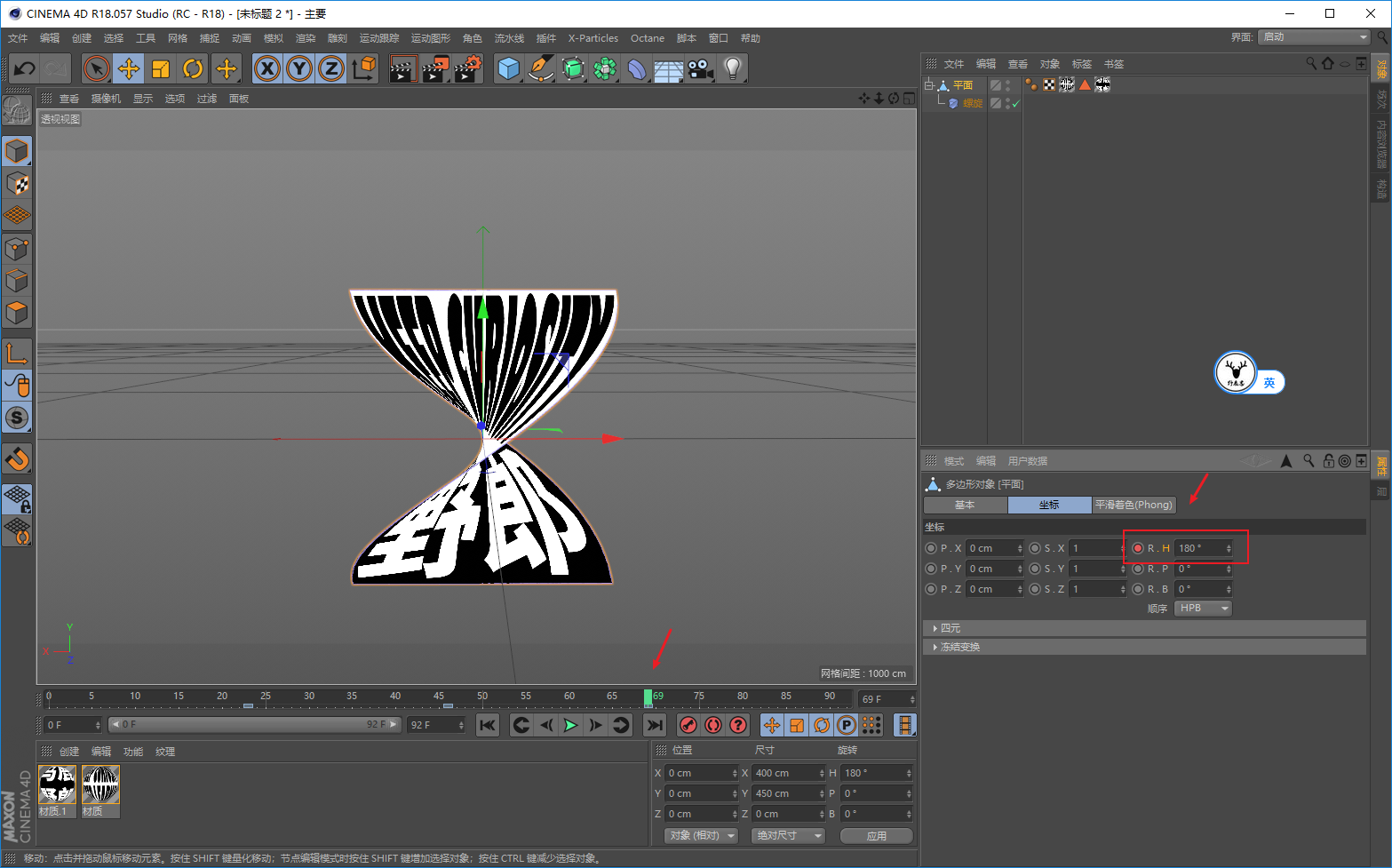Open the 顺序 HPB dropdown

(1204, 609)
